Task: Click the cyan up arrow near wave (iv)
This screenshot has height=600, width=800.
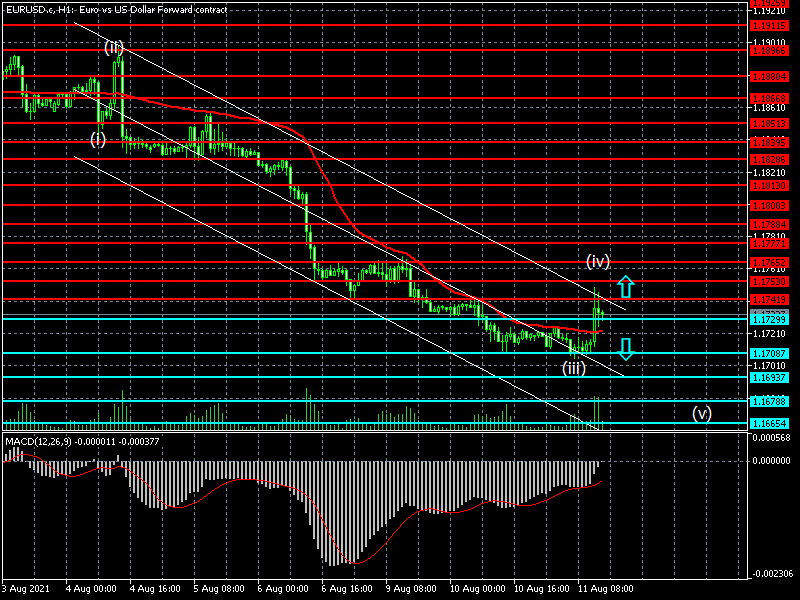Action: (625, 286)
